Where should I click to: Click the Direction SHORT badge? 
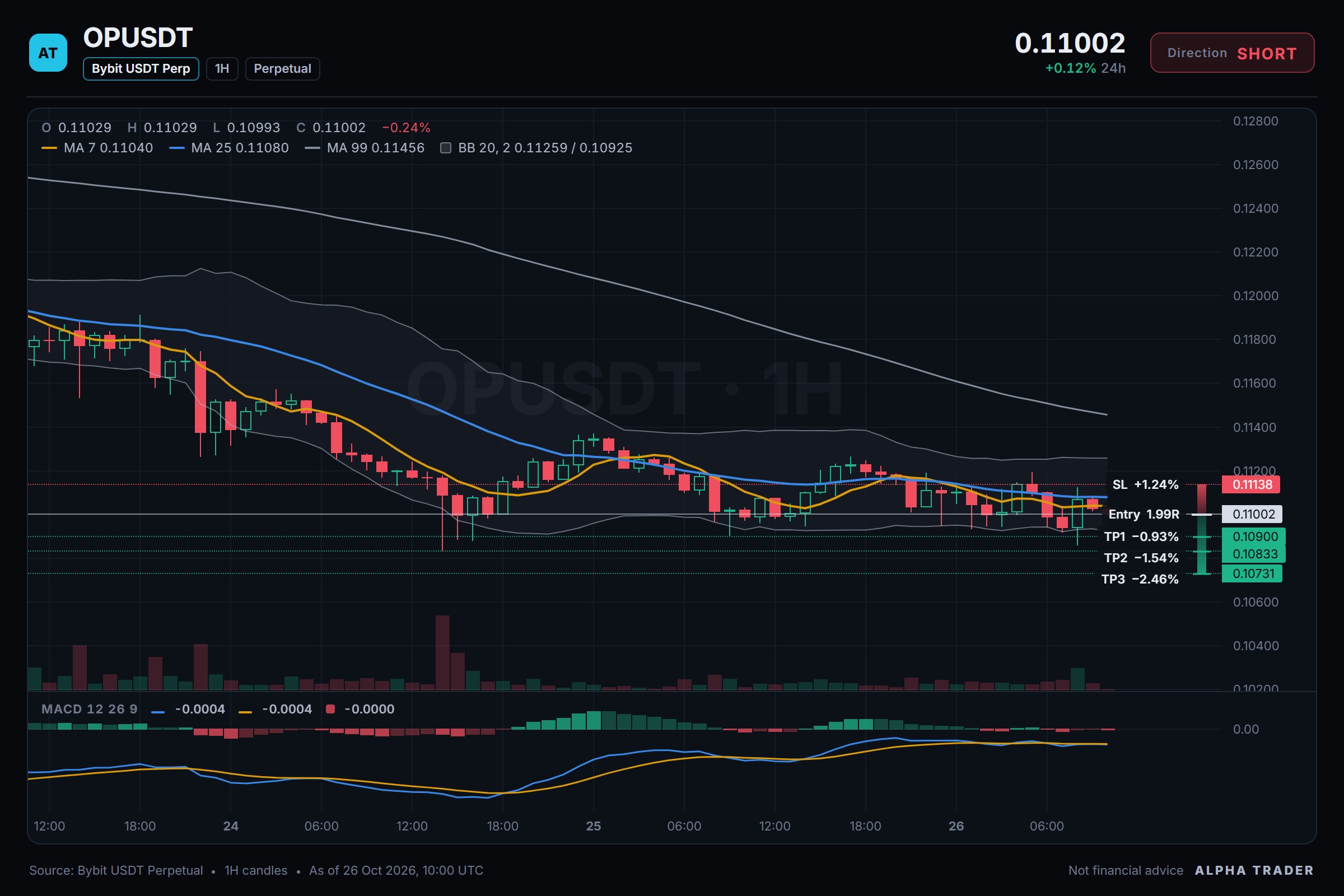tap(1232, 53)
